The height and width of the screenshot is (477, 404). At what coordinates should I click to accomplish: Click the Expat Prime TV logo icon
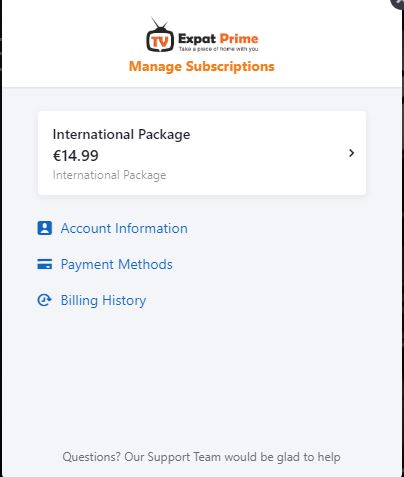(x=160, y=35)
